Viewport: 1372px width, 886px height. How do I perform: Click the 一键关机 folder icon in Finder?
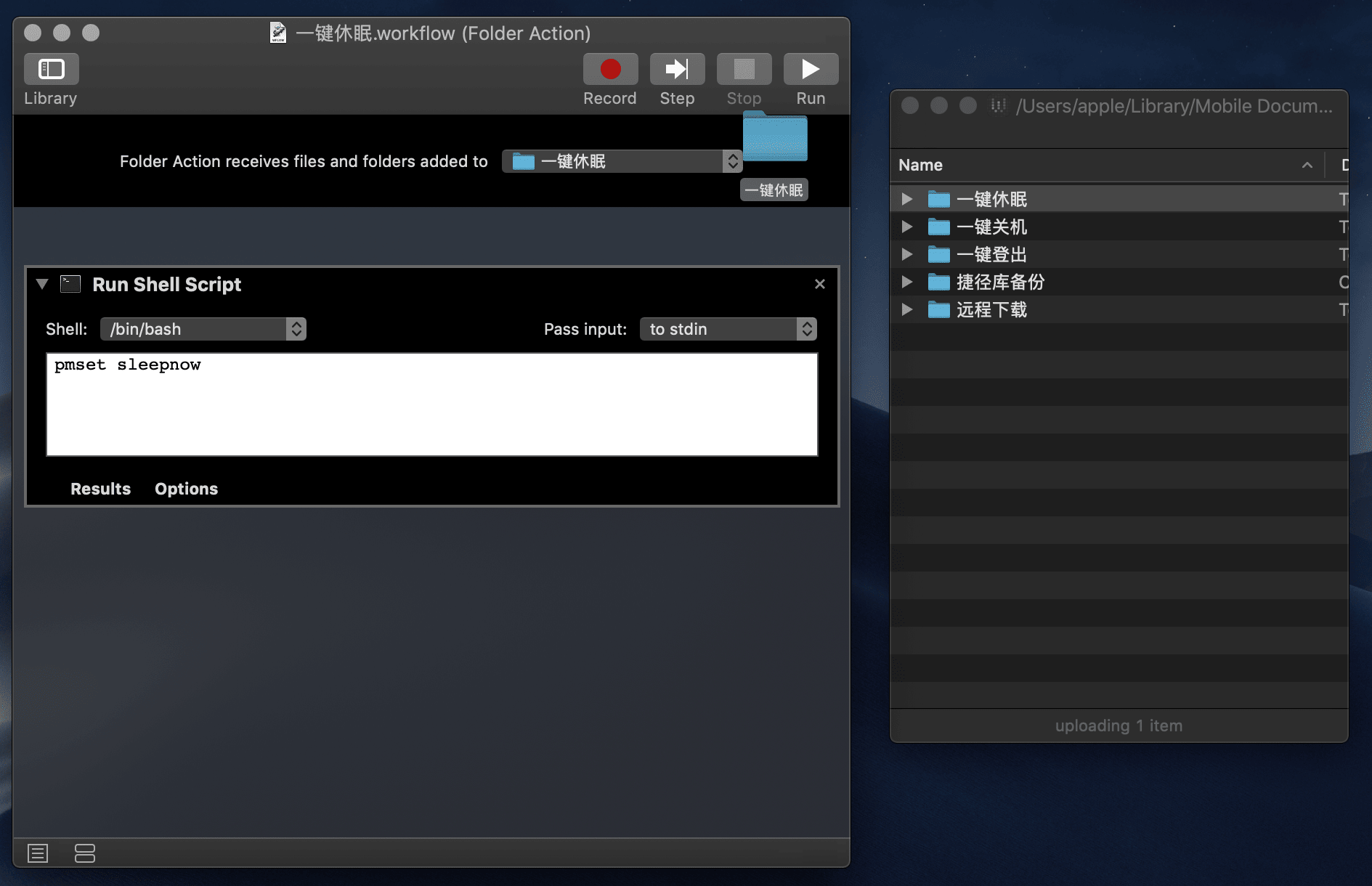click(x=939, y=227)
